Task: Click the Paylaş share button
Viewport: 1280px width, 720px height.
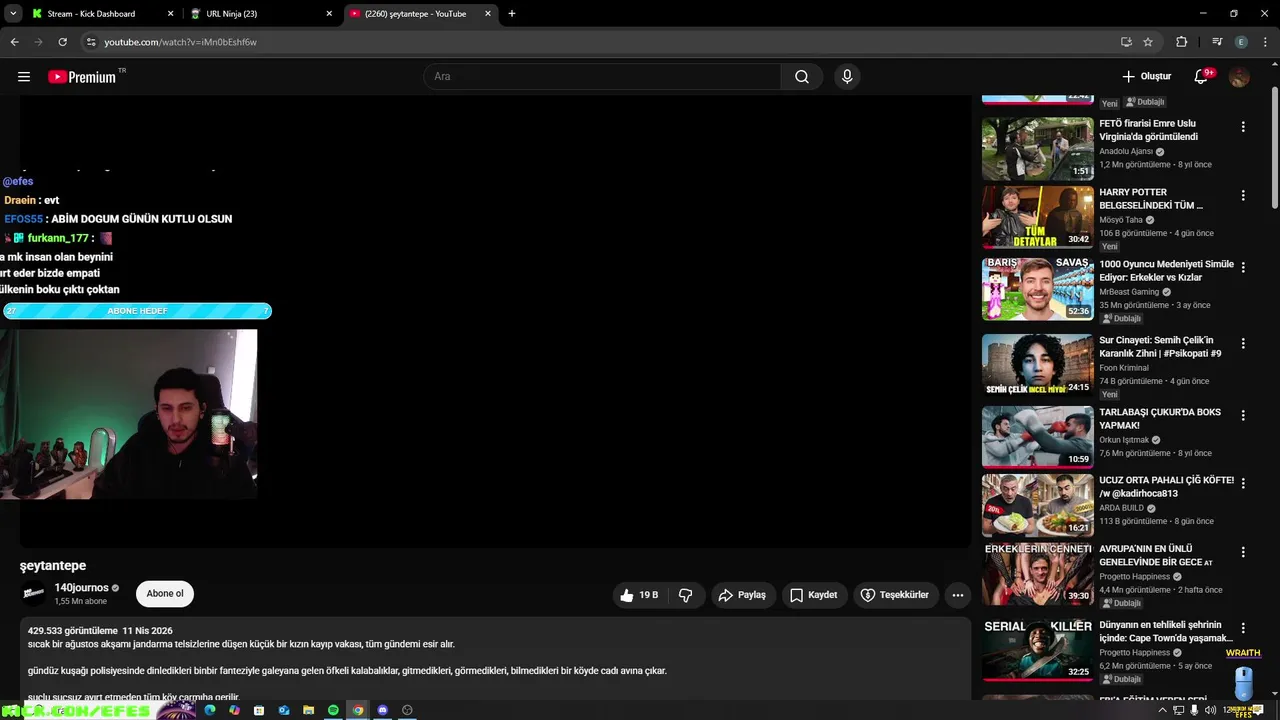Action: pyautogui.click(x=742, y=595)
